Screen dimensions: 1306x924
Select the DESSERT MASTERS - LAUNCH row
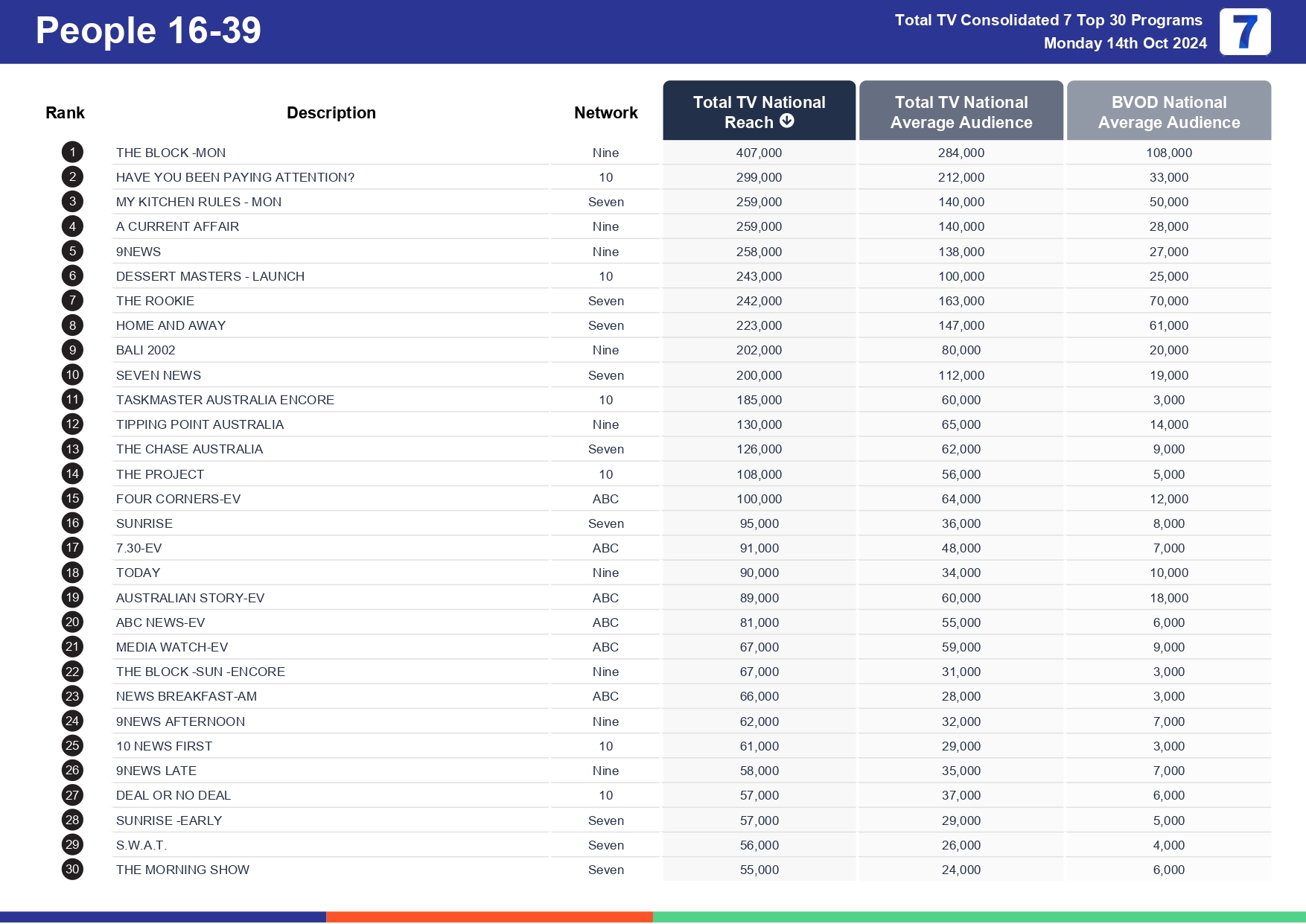pos(211,276)
